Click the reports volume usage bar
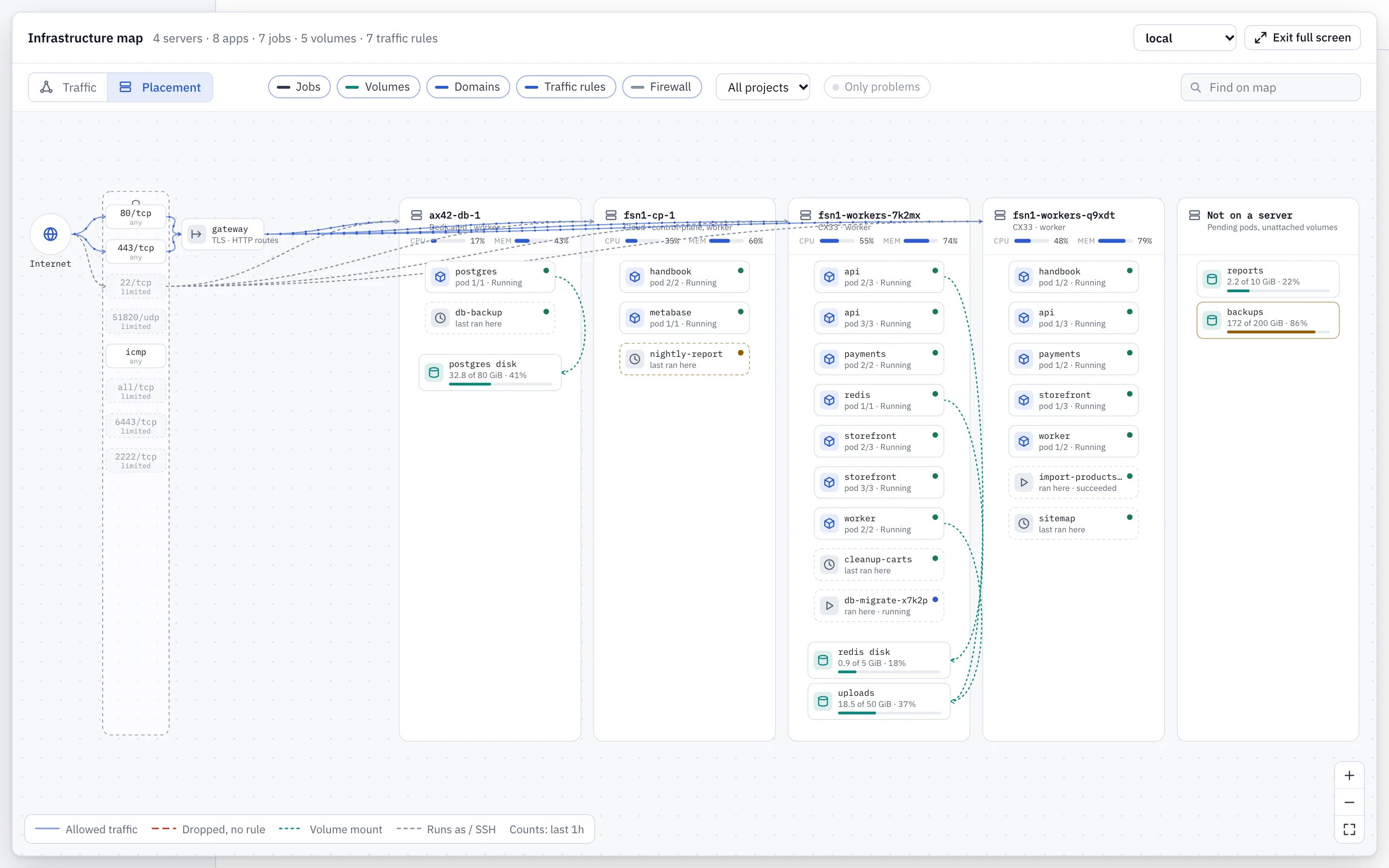1389x868 pixels. click(x=1278, y=291)
